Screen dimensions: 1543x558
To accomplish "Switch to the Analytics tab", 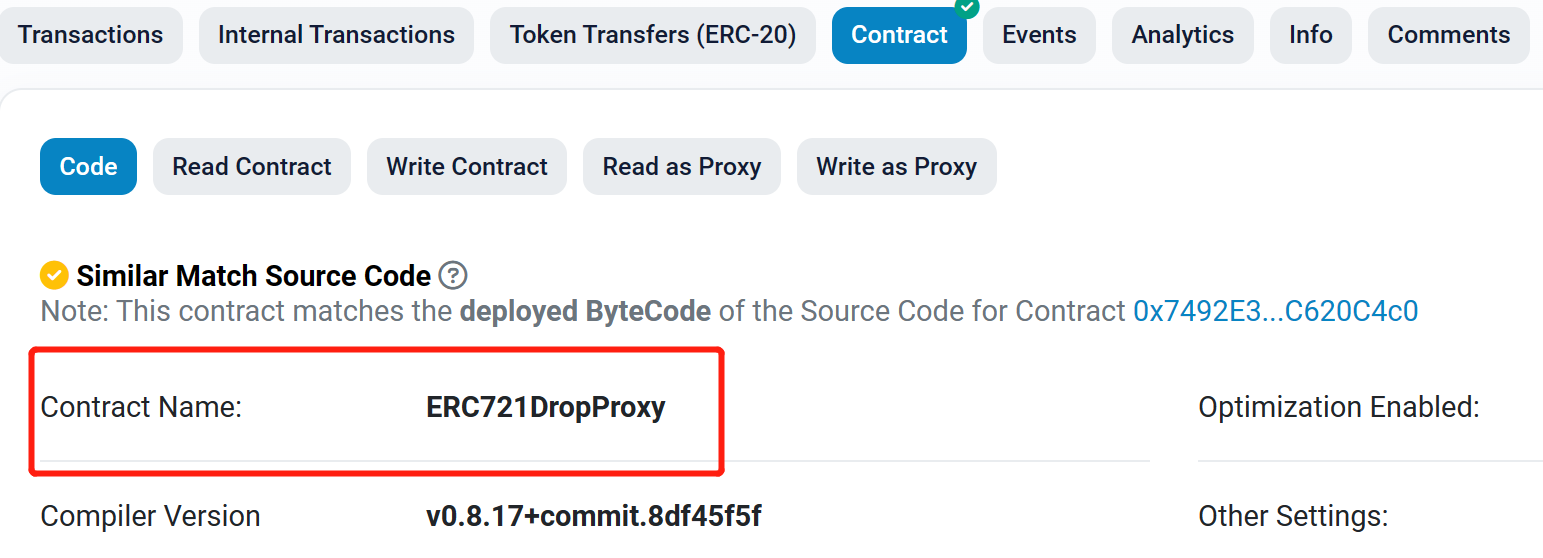I will [x=1182, y=35].
